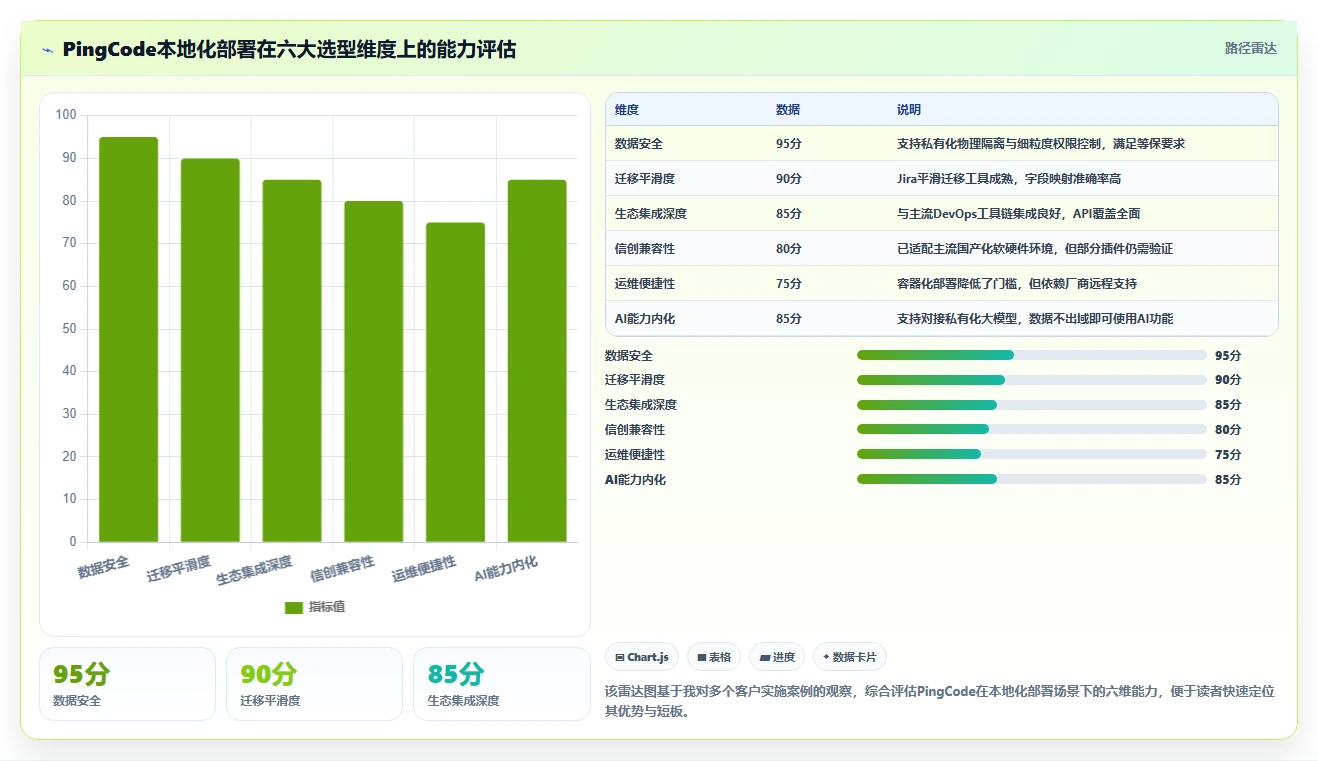Click the AI能力内化 x-axis label

point(507,569)
